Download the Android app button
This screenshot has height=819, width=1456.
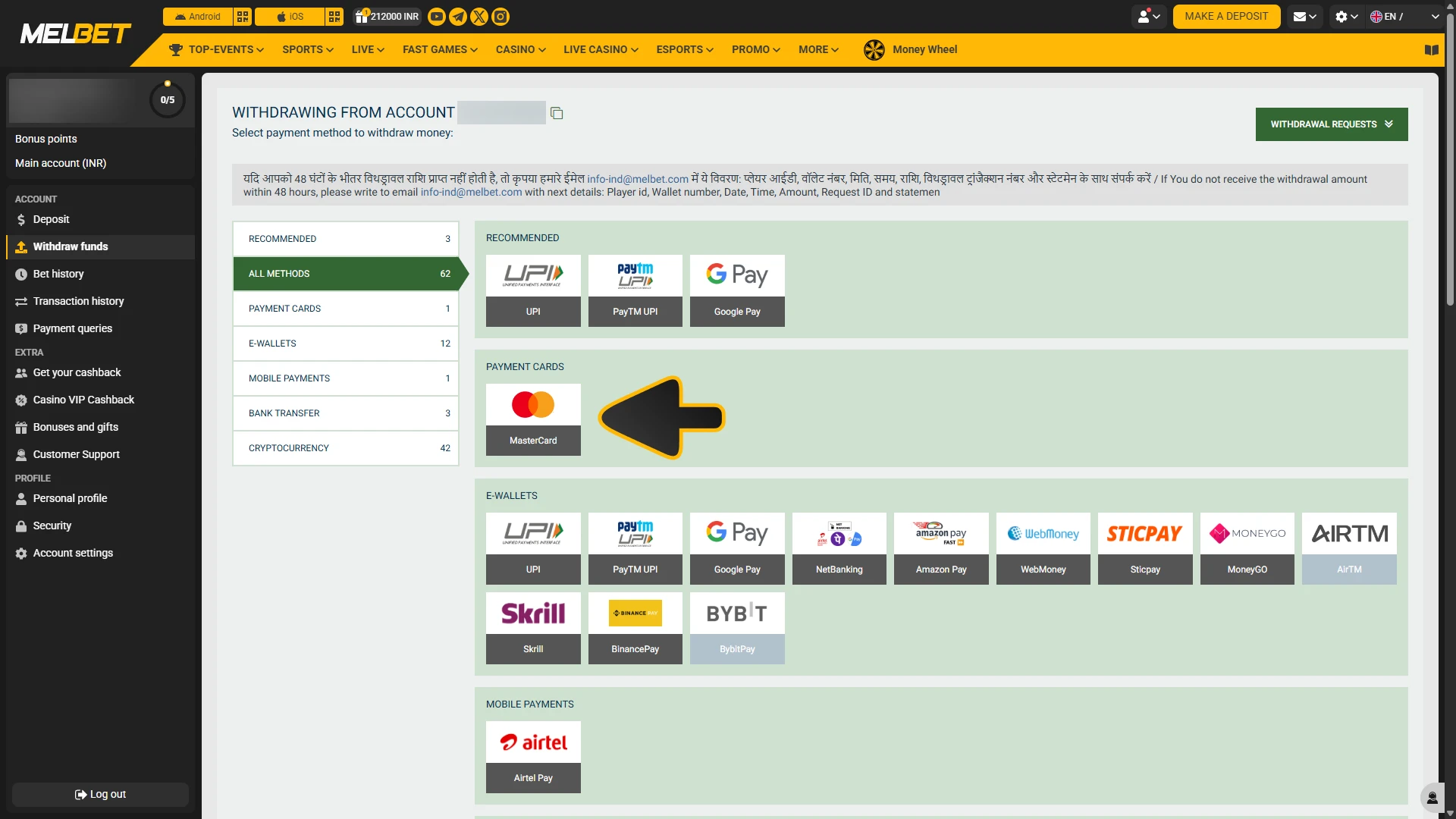tap(198, 17)
